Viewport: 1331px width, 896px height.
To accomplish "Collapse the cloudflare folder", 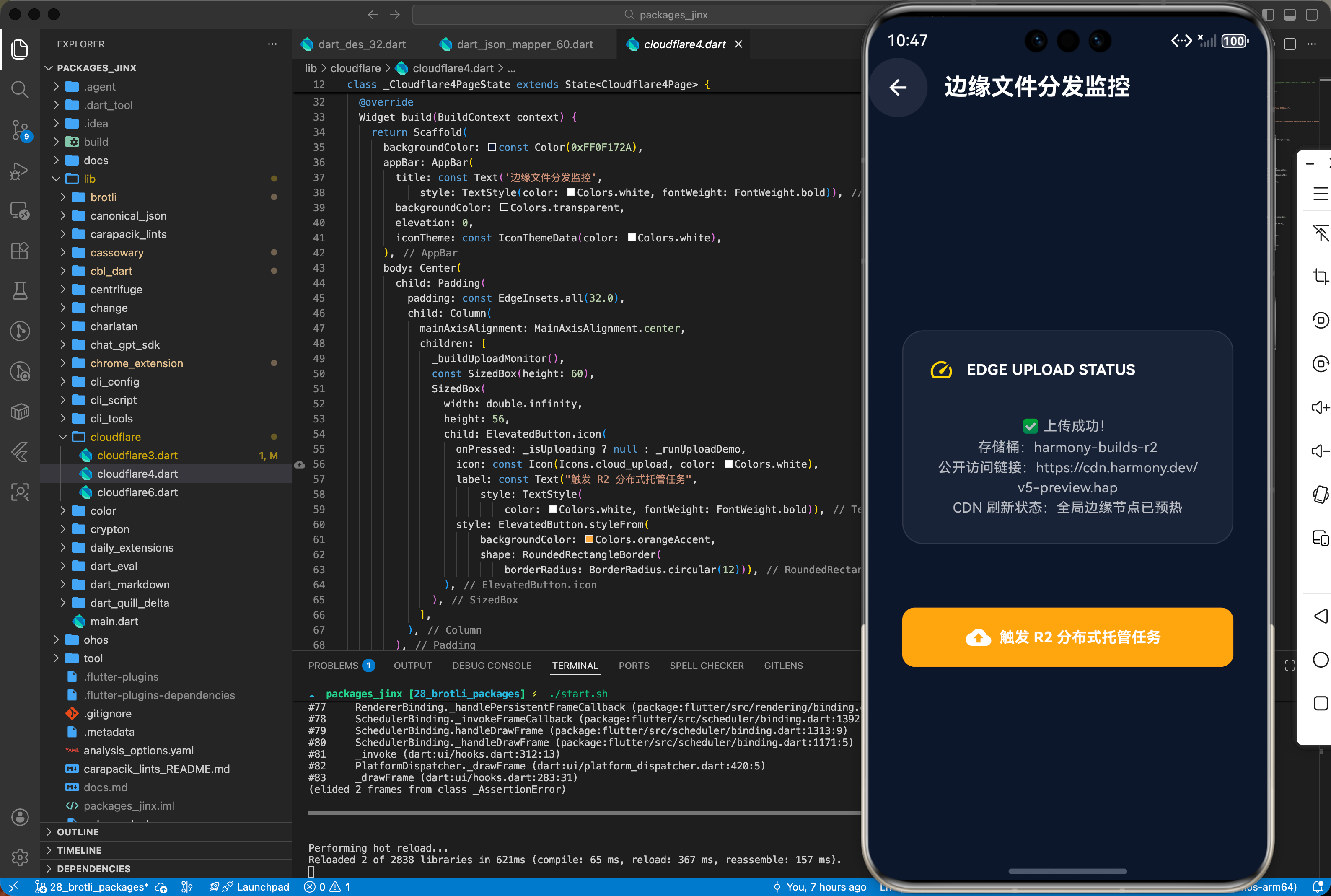I will click(x=63, y=437).
